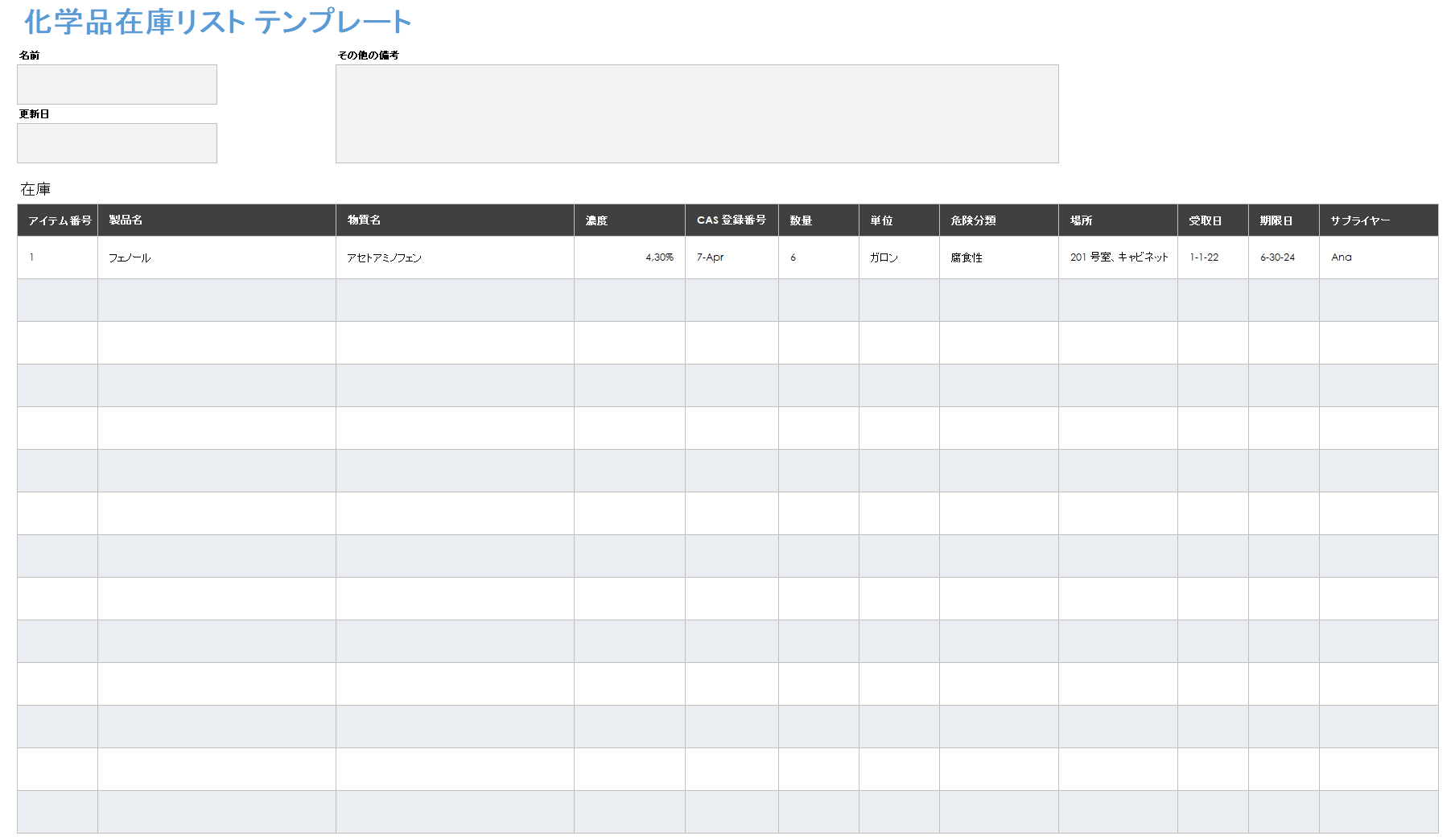Click the ガロン unit cell
The width and height of the screenshot is (1455, 840).
point(900,257)
